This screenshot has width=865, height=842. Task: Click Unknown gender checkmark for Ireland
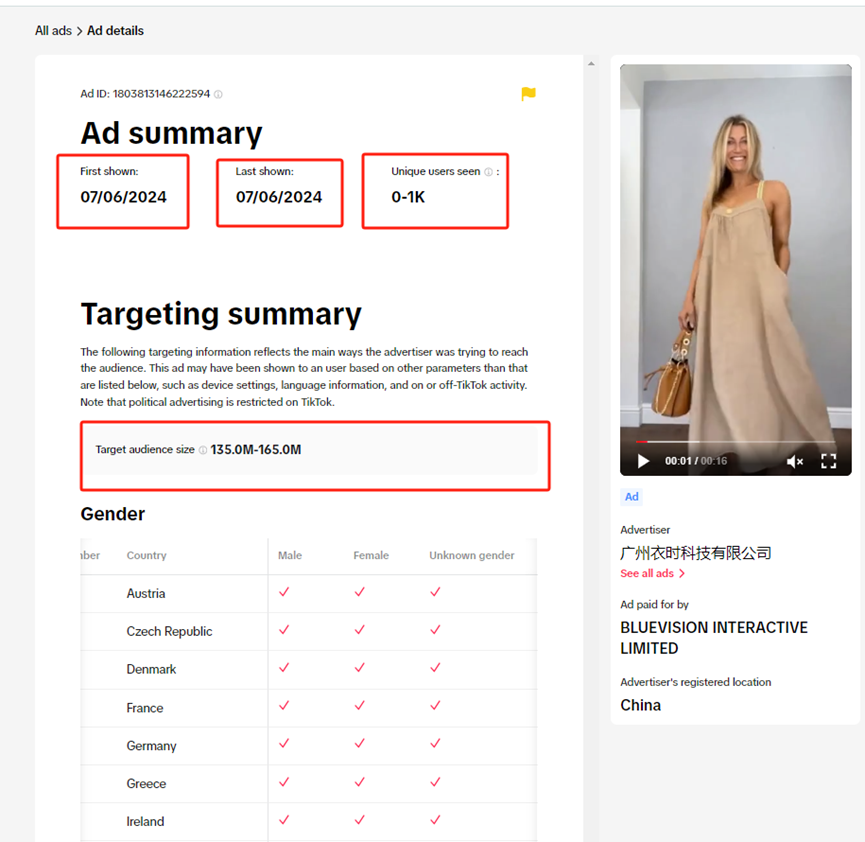point(435,820)
